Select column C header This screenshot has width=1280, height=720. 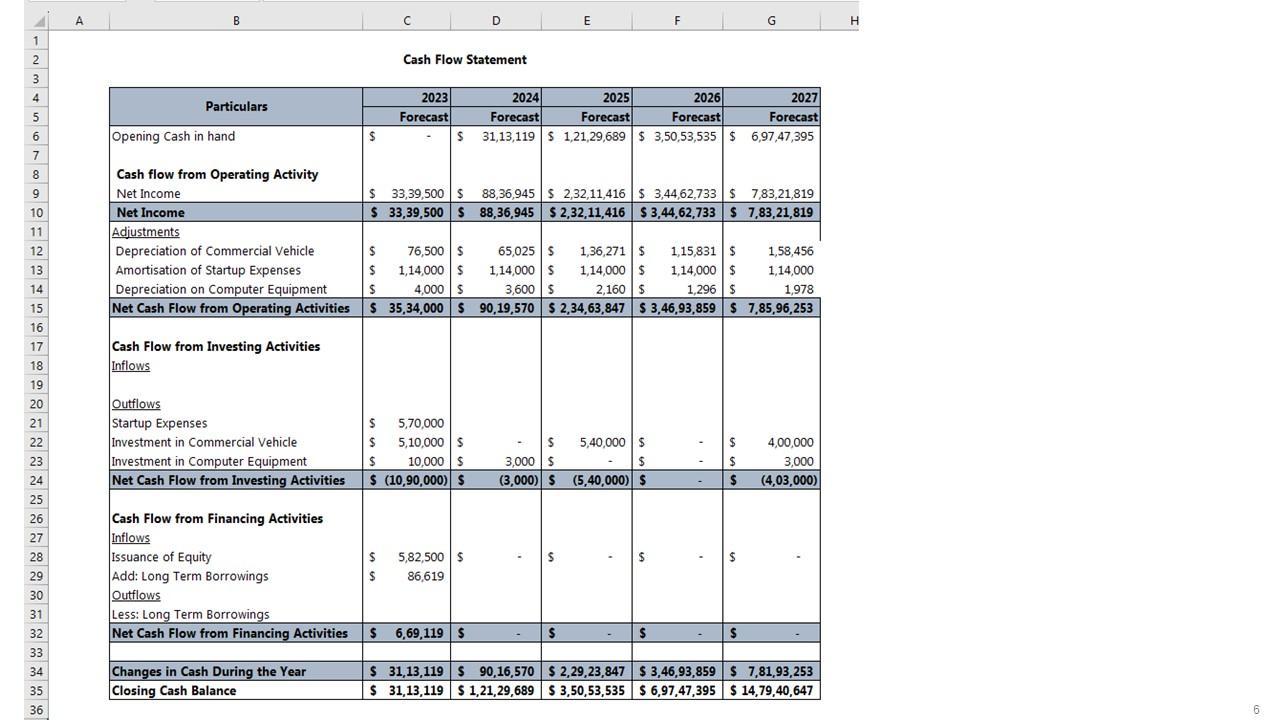tap(406, 20)
